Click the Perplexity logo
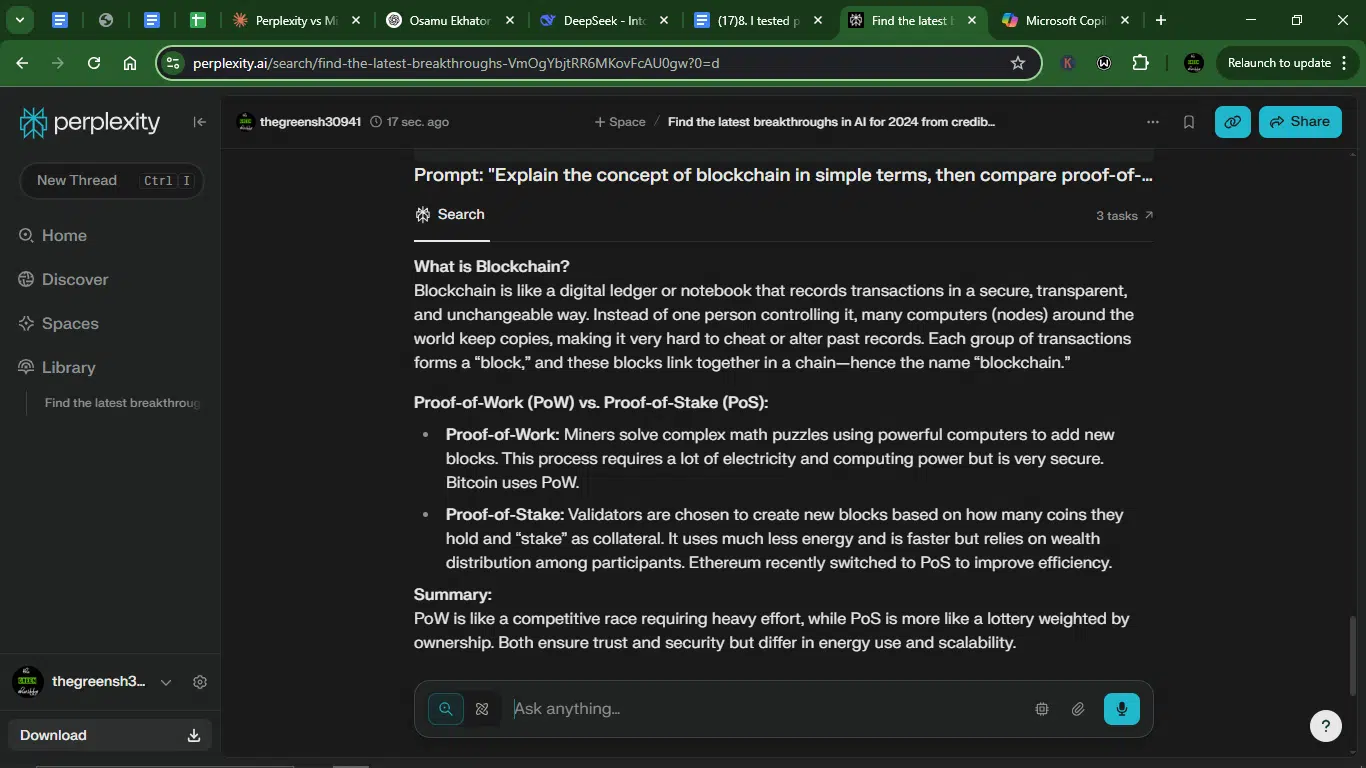Image resolution: width=1366 pixels, height=768 pixels. click(90, 122)
